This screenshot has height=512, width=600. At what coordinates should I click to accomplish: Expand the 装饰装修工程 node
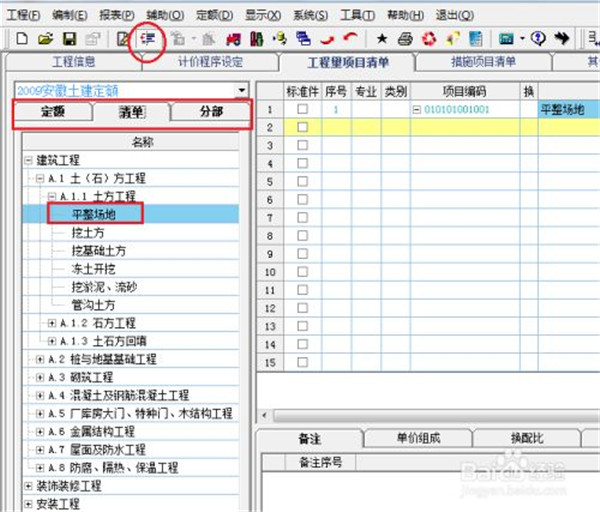[x=28, y=486]
